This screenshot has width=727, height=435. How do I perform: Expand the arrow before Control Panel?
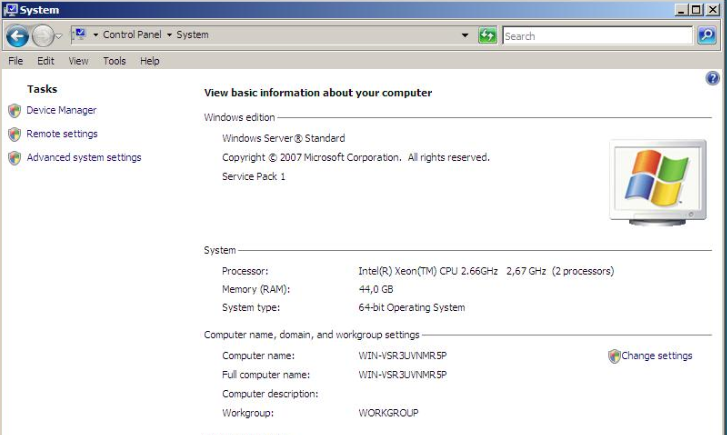click(x=96, y=35)
